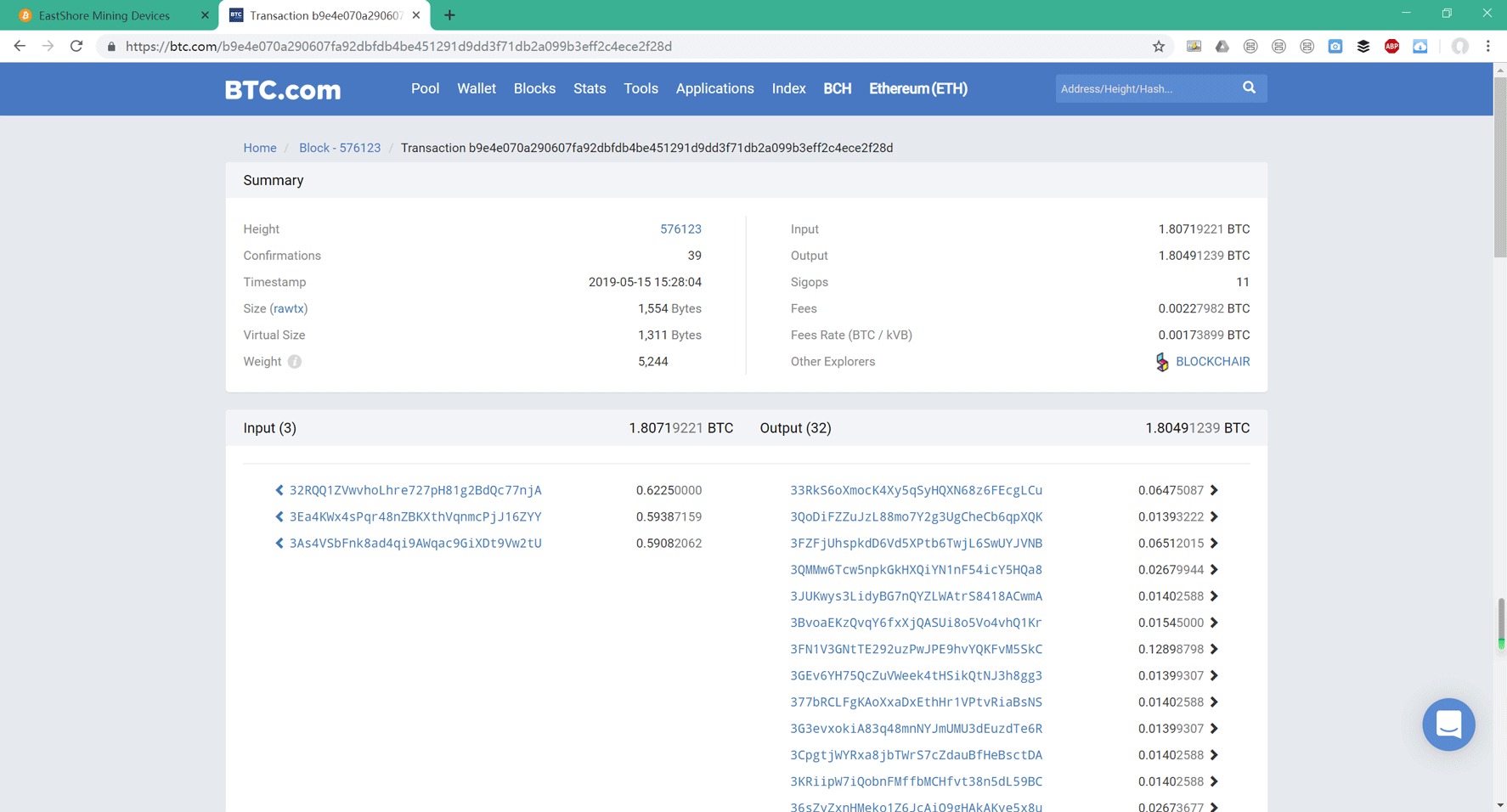This screenshot has width=1507, height=812.
Task: Open new browser tab with plus
Action: pos(449,15)
